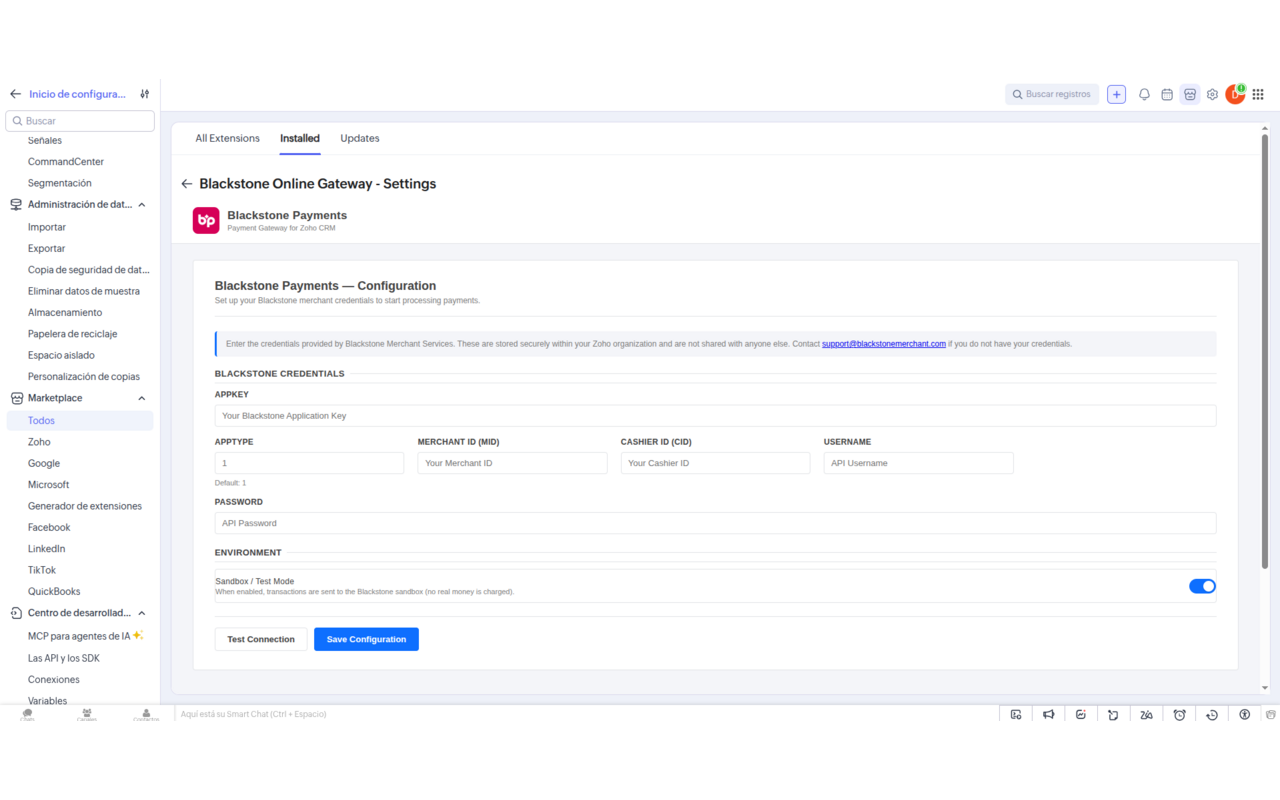
Task: Open the announcements megaphone in bottom bar
Action: coord(1048,714)
